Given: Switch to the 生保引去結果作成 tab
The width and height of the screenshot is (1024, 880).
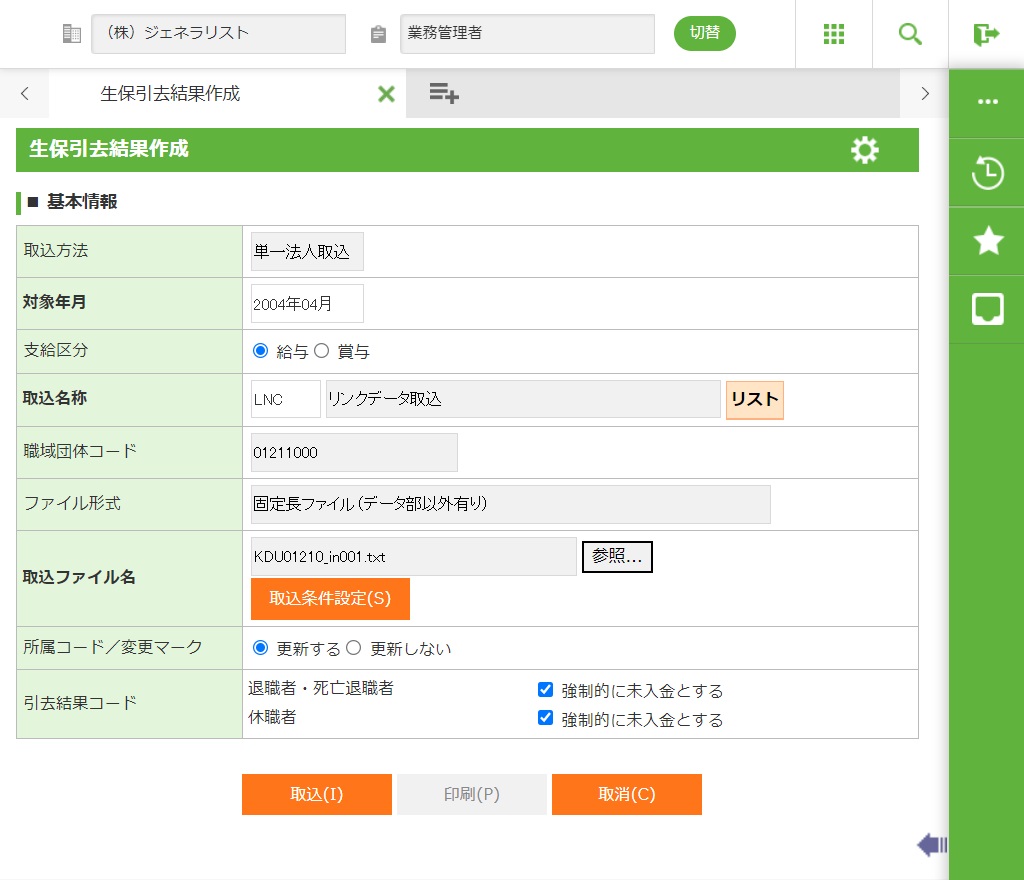Looking at the screenshot, I should (170, 94).
